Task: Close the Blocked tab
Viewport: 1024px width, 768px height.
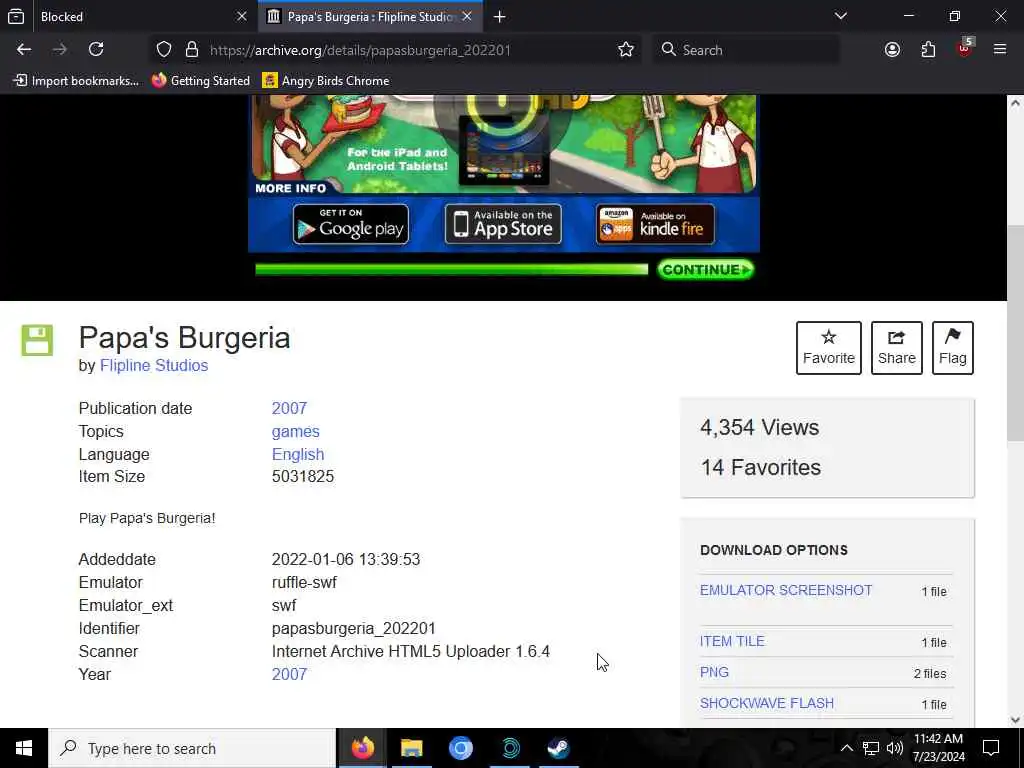Action: tap(242, 16)
